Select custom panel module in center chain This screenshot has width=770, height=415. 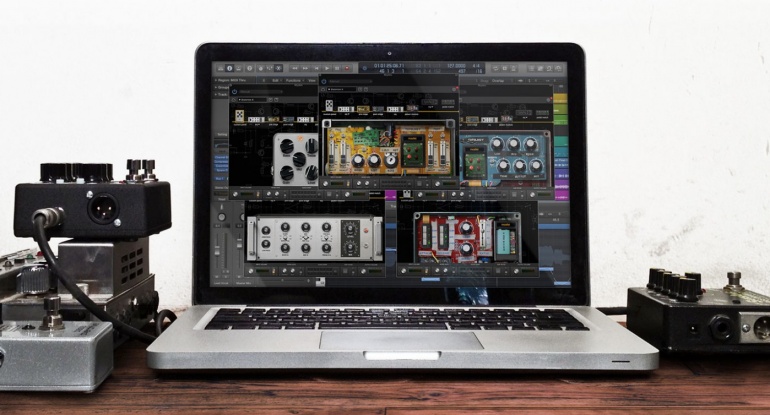tap(330, 106)
